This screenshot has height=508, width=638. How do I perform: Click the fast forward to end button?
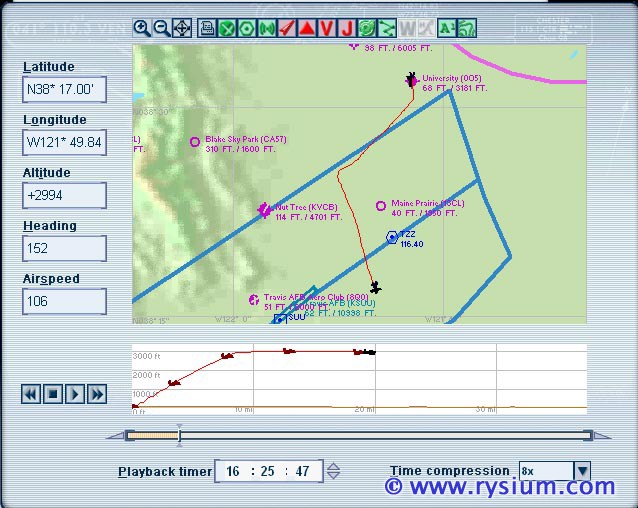[97, 394]
